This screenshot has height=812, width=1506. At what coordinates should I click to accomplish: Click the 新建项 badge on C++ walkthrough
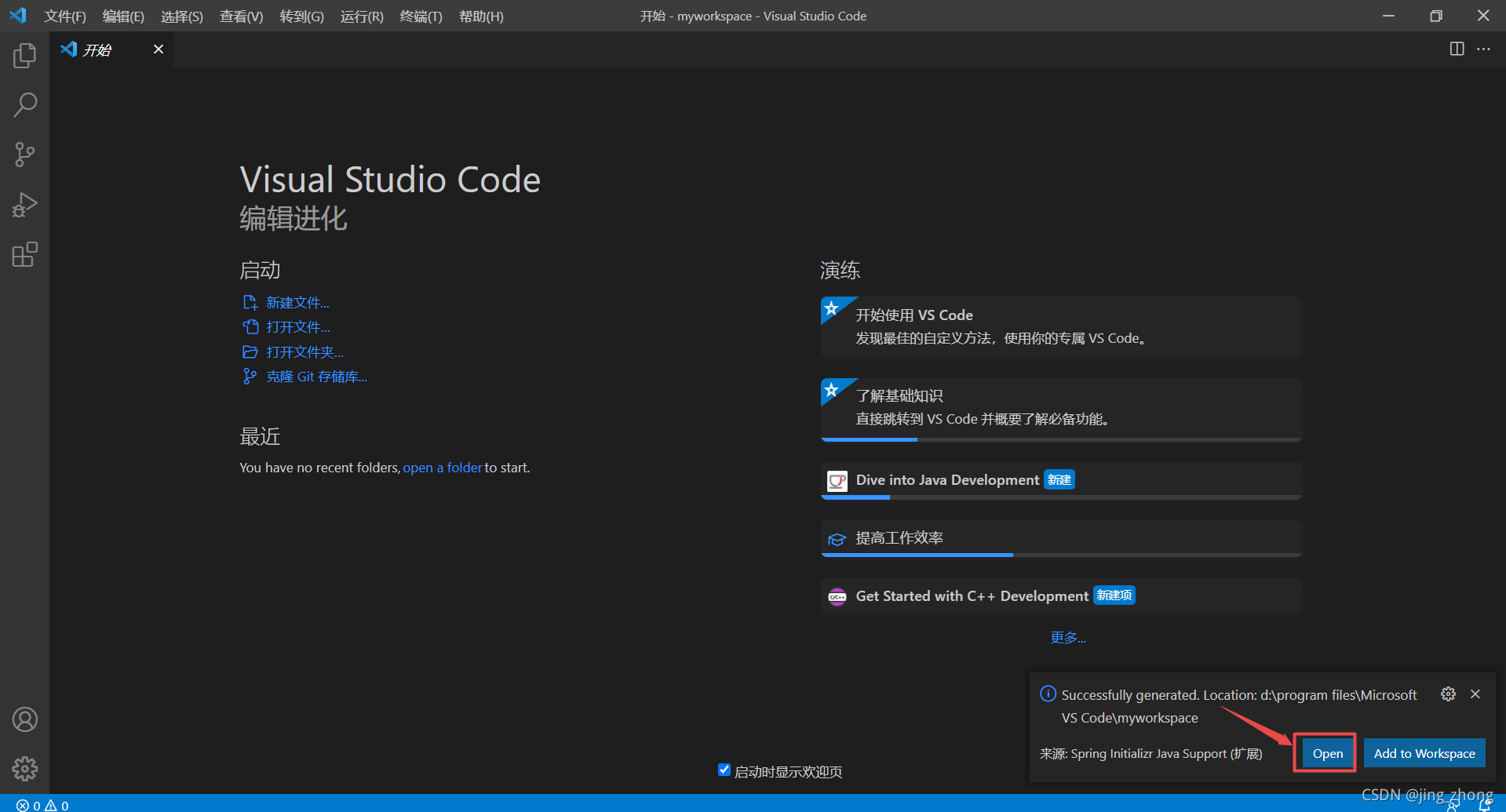(1114, 595)
